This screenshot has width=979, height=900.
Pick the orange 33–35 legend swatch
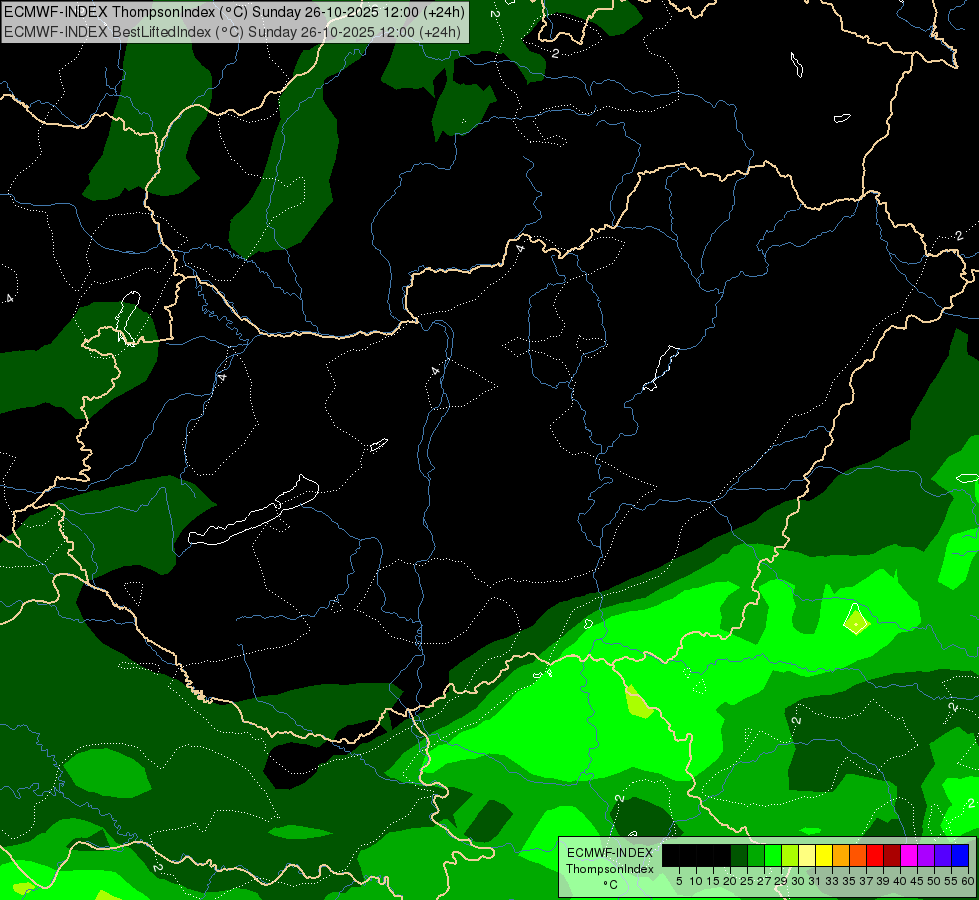(841, 855)
